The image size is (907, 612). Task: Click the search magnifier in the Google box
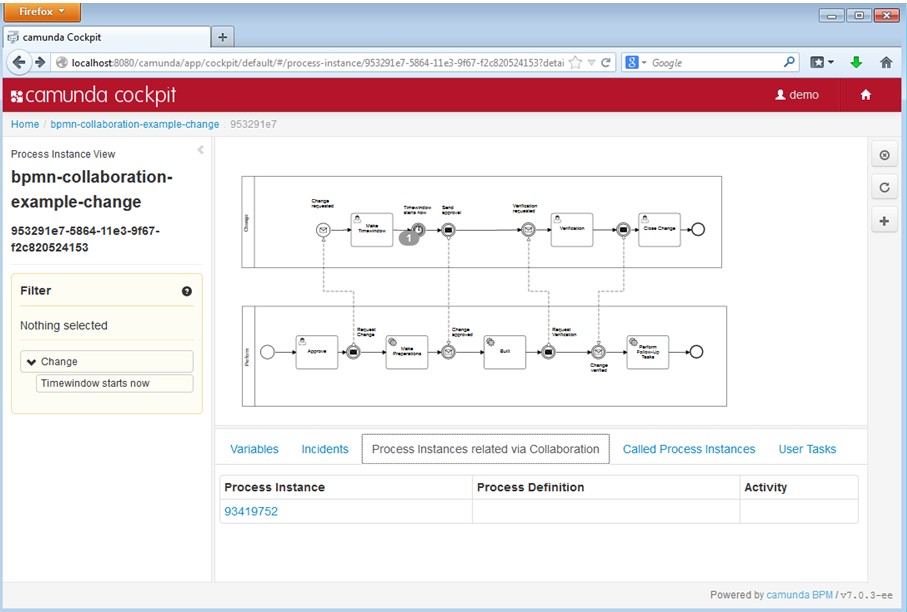(789, 62)
